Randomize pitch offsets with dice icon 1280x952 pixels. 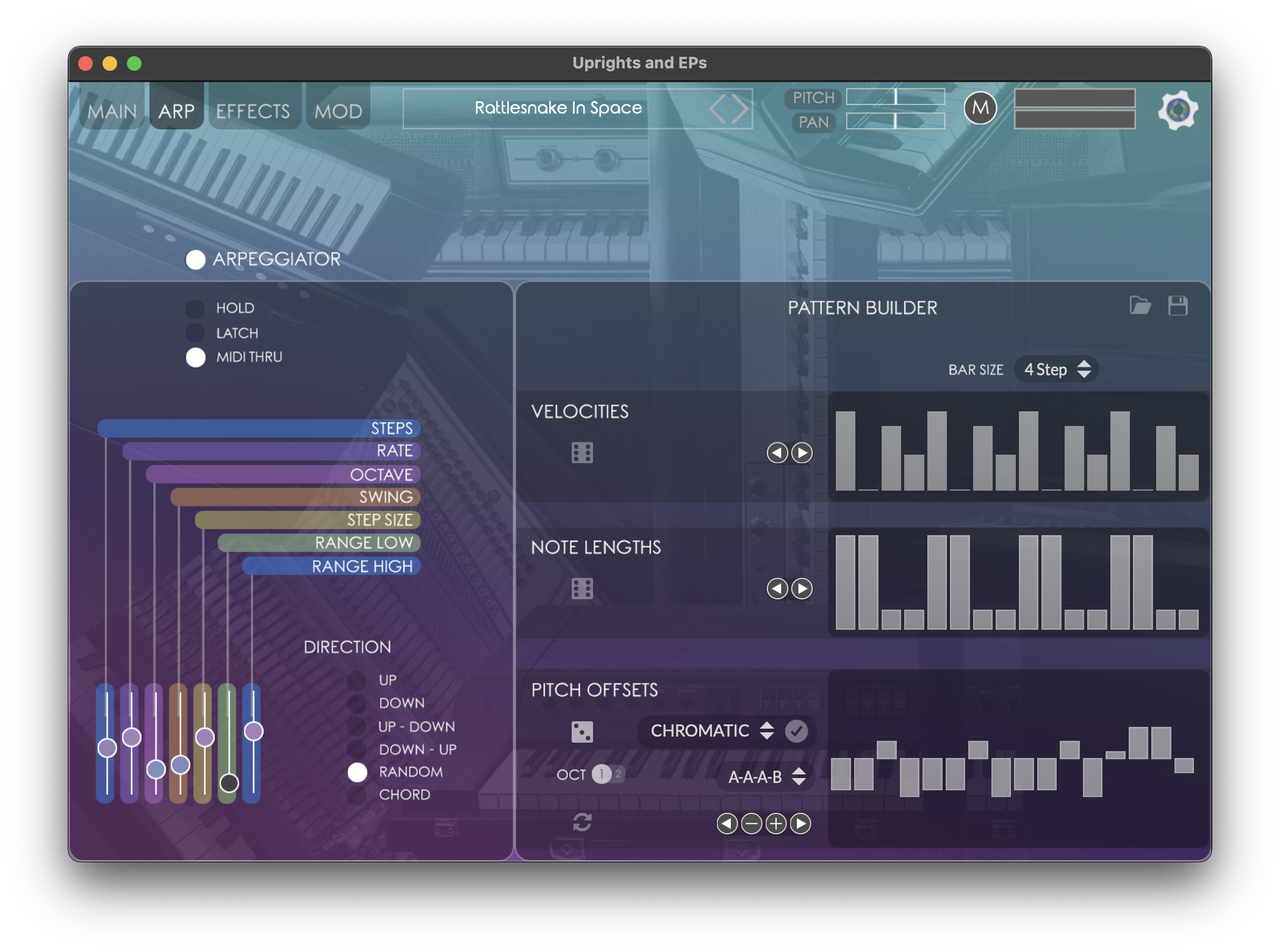(582, 732)
